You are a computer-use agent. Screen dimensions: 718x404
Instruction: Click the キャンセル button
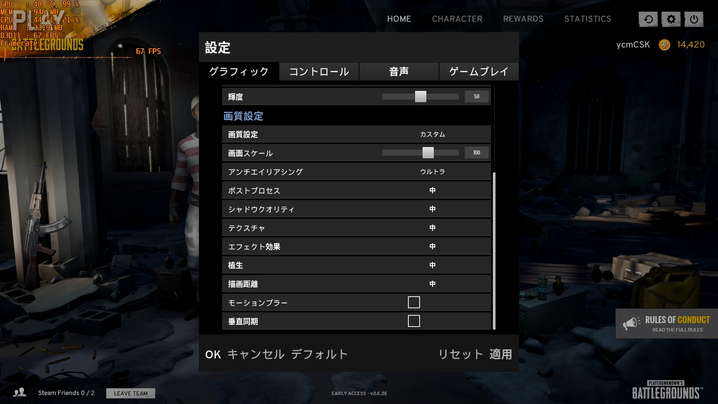pos(256,354)
